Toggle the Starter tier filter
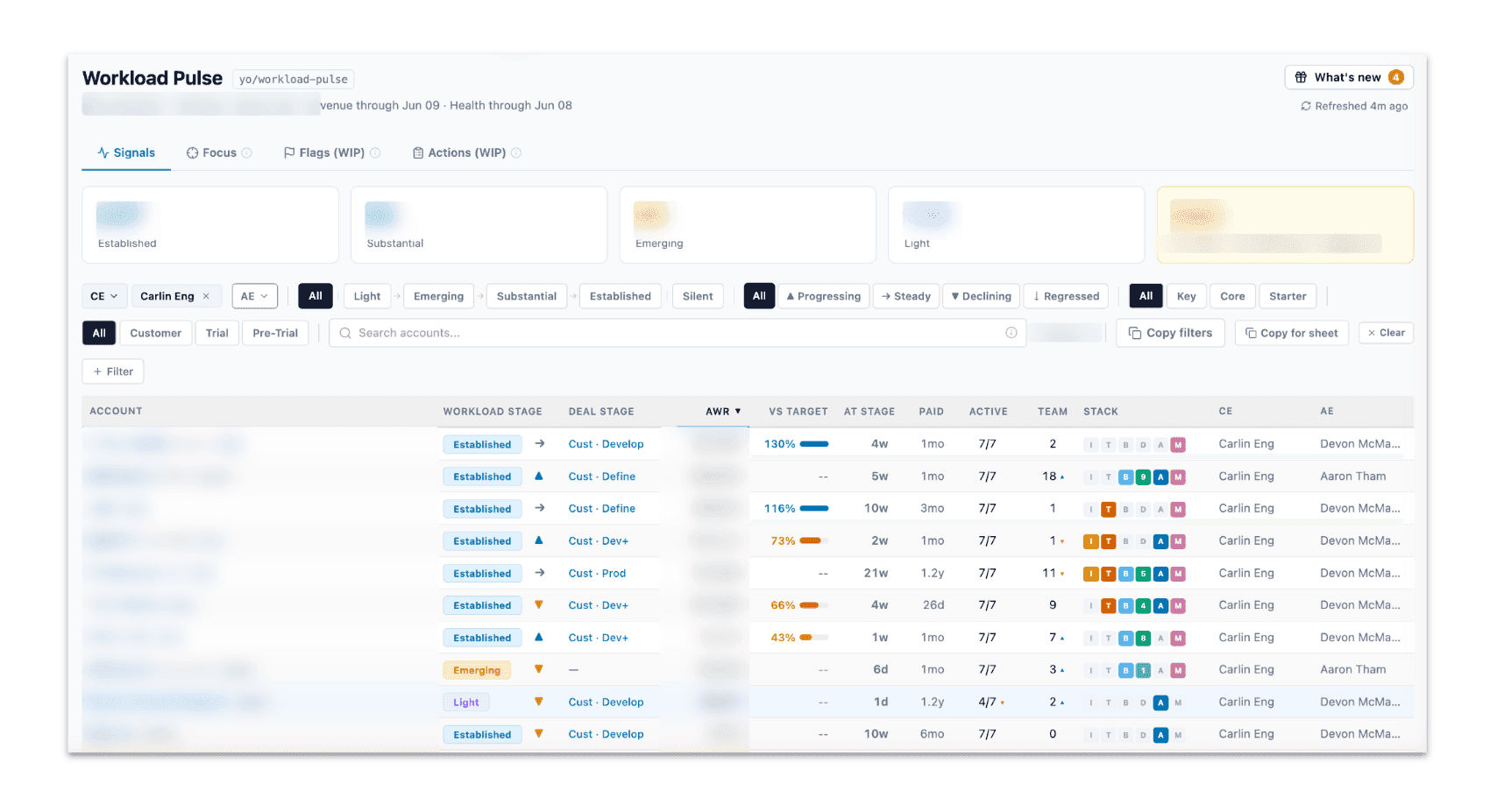Image resolution: width=1490 pixels, height=812 pixels. [1288, 296]
